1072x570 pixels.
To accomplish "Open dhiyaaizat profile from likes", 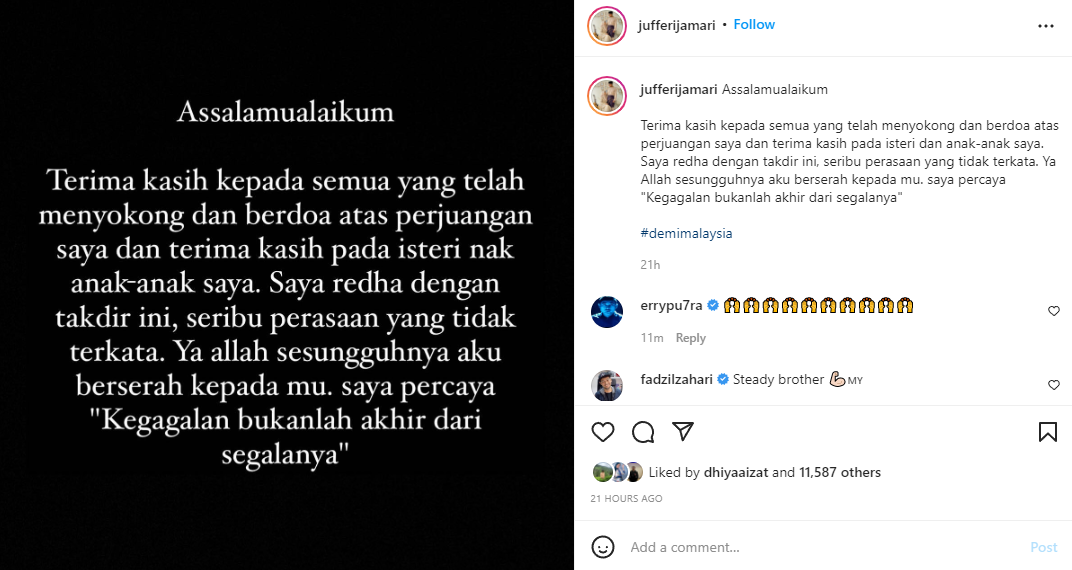I will click(x=736, y=472).
